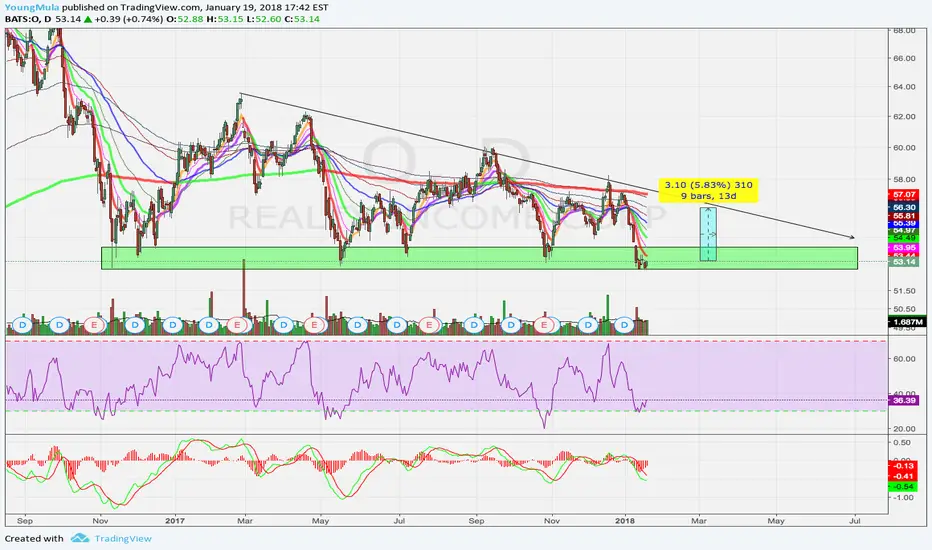Click the C:53.14 close value in header

tap(301, 19)
